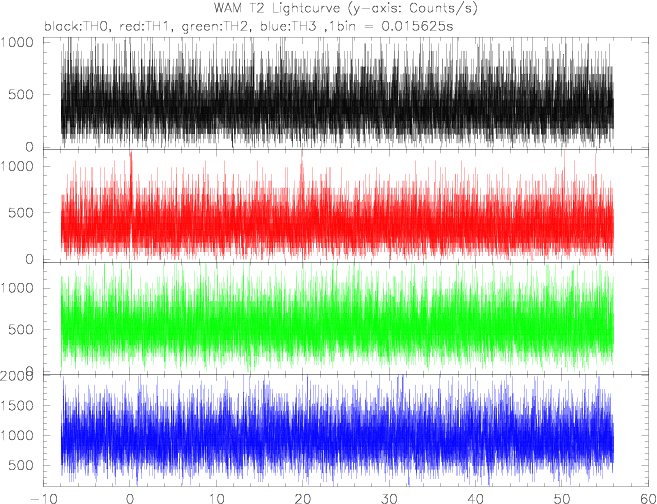Click the 1000 tick label of blue TH3 panel
The height and width of the screenshot is (504, 657).
click(17, 435)
